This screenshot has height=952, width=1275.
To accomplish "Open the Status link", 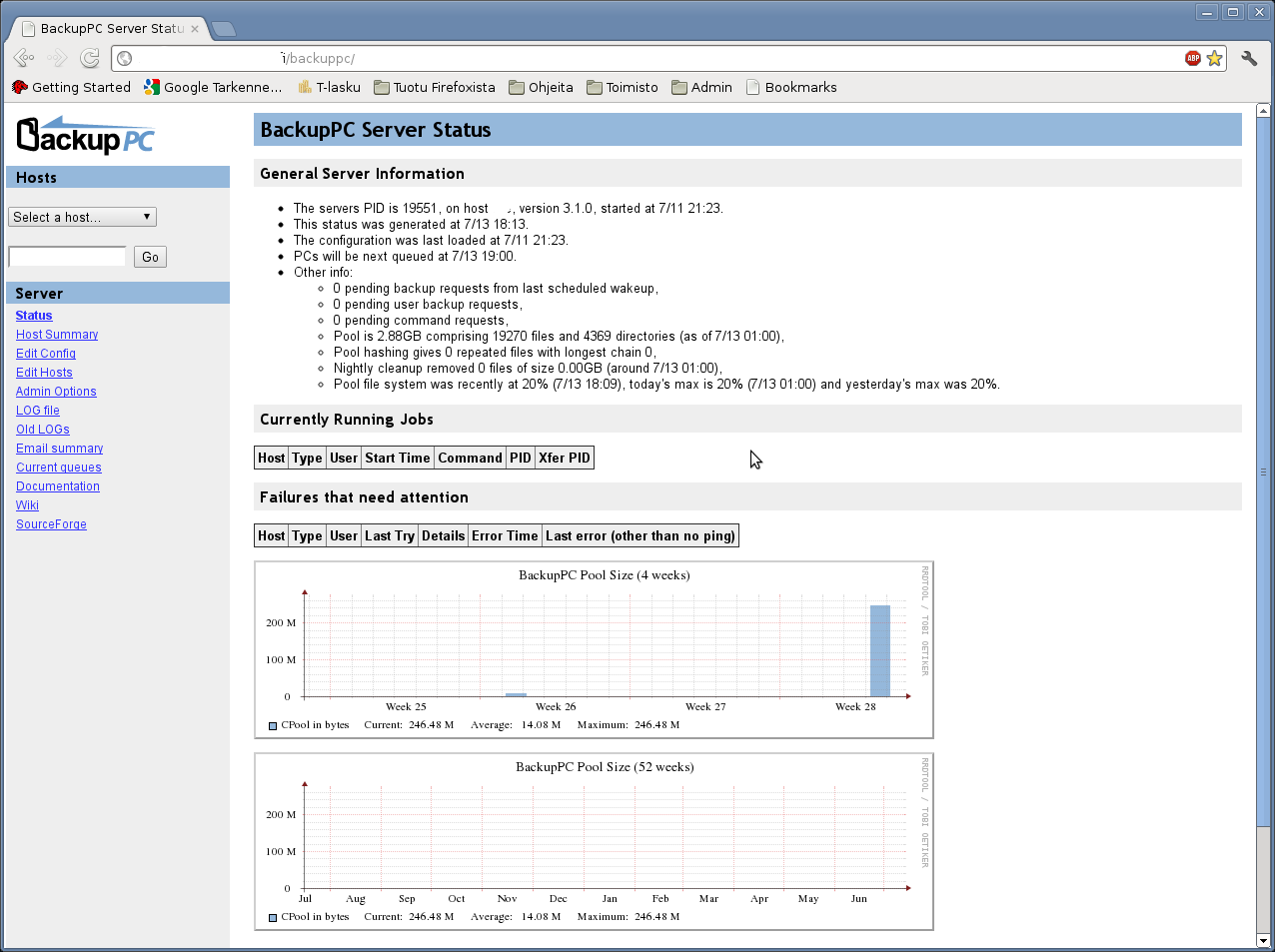I will (x=34, y=316).
